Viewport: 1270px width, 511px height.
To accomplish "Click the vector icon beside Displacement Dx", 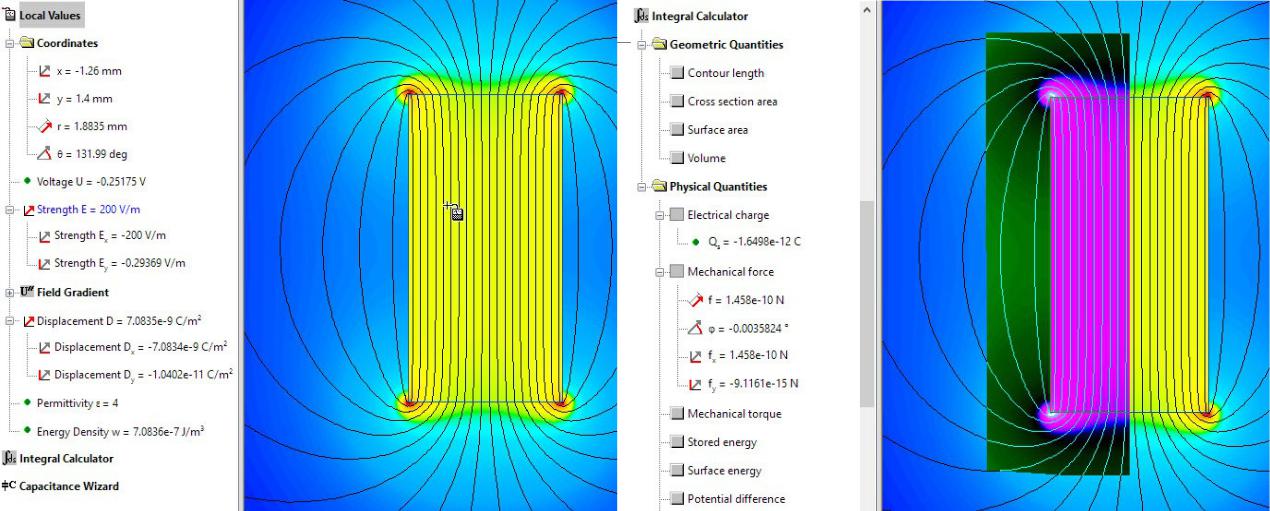I will tap(44, 347).
